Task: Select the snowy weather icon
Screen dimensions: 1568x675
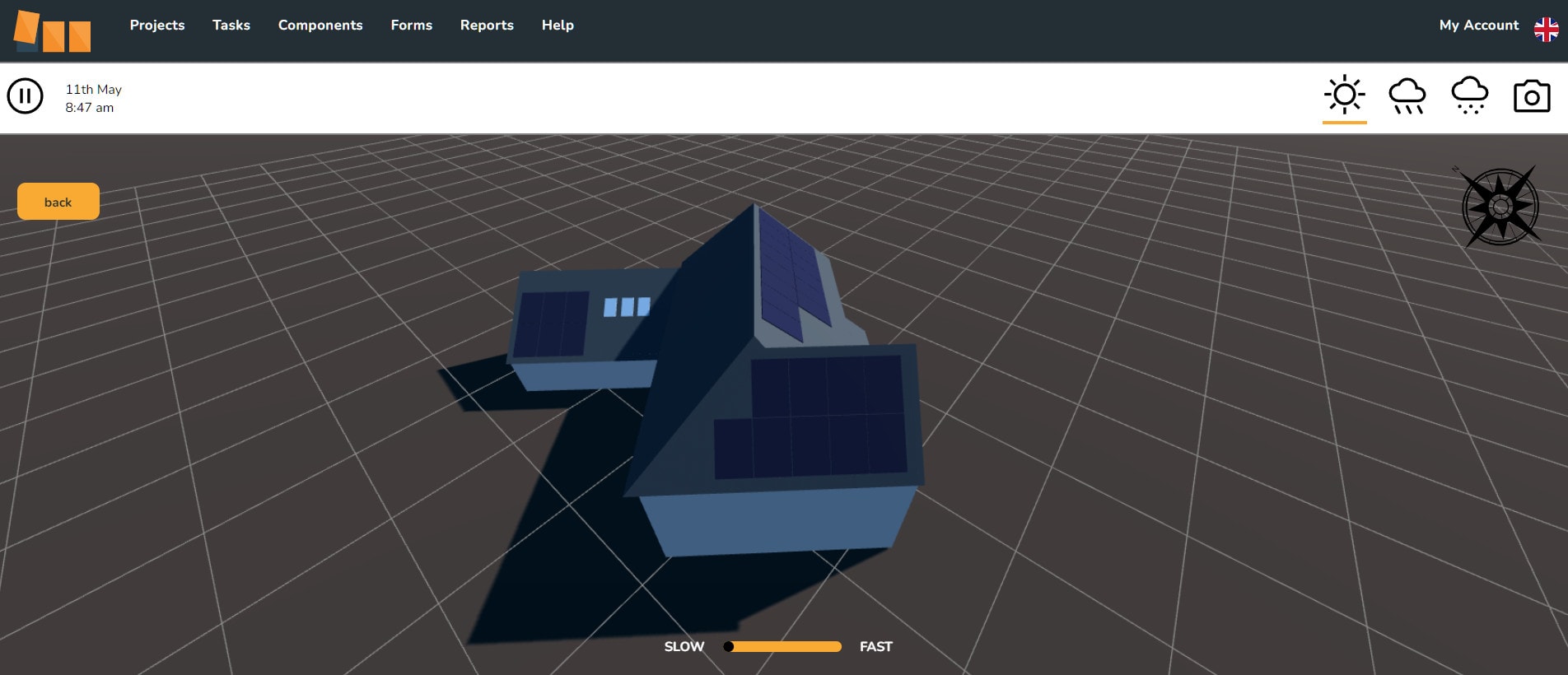Action: tap(1469, 95)
